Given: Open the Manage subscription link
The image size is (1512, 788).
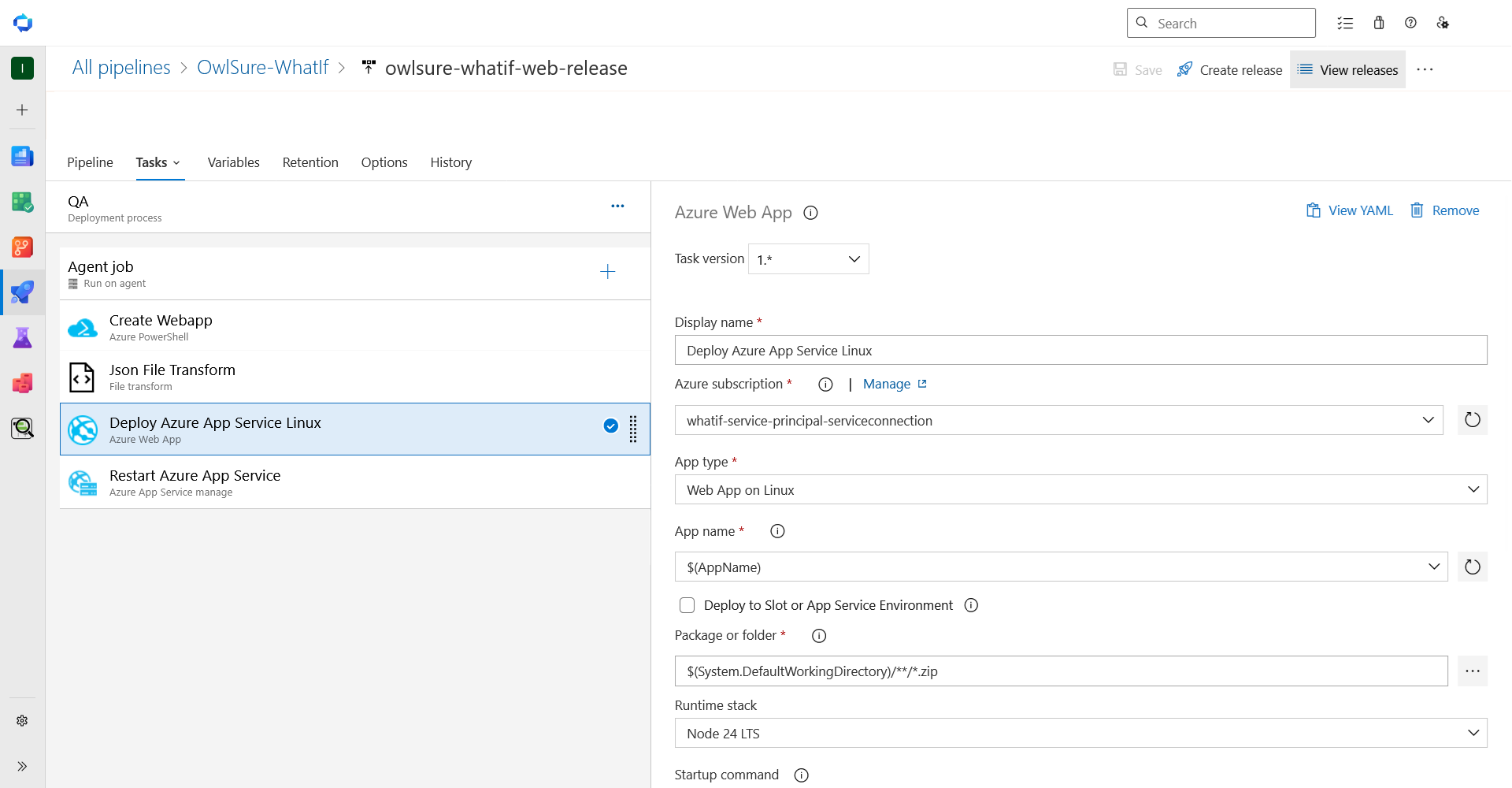Looking at the screenshot, I should 895,384.
